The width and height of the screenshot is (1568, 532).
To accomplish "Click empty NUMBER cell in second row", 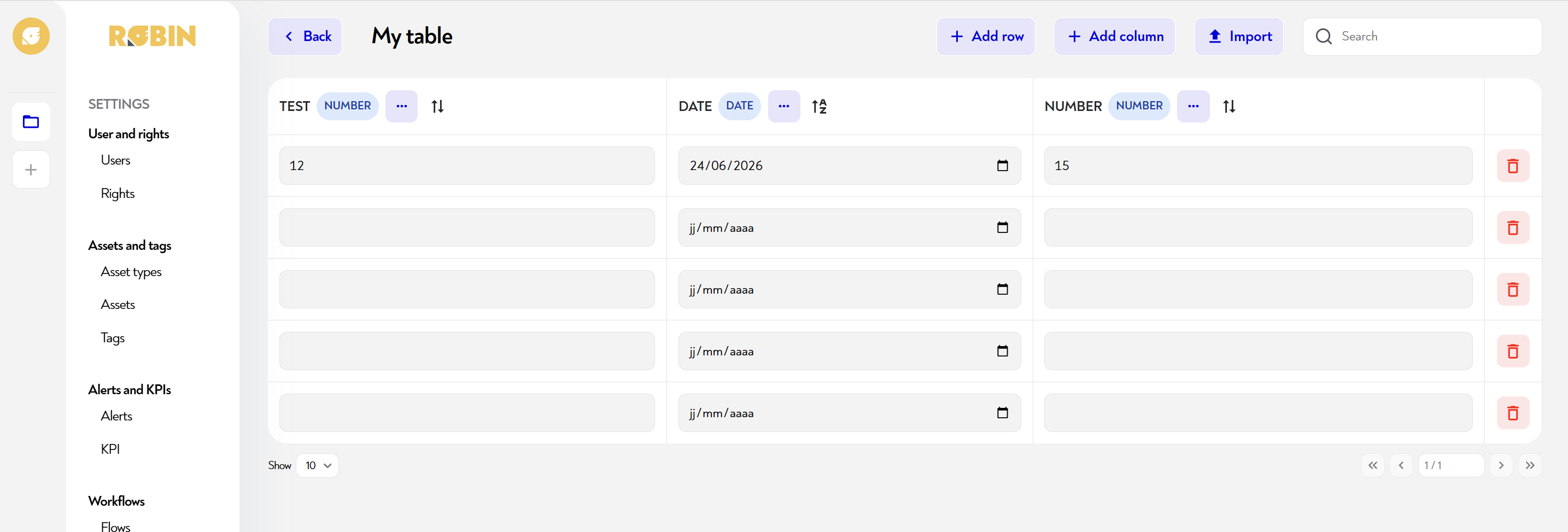I will (1258, 227).
